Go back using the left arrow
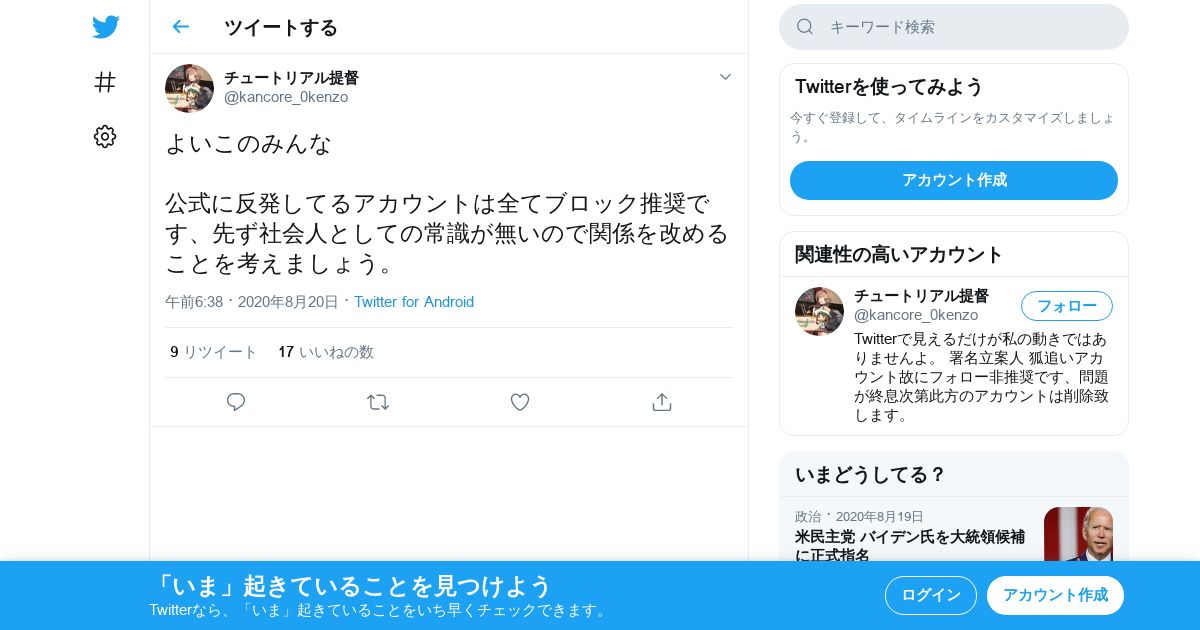 (180, 27)
